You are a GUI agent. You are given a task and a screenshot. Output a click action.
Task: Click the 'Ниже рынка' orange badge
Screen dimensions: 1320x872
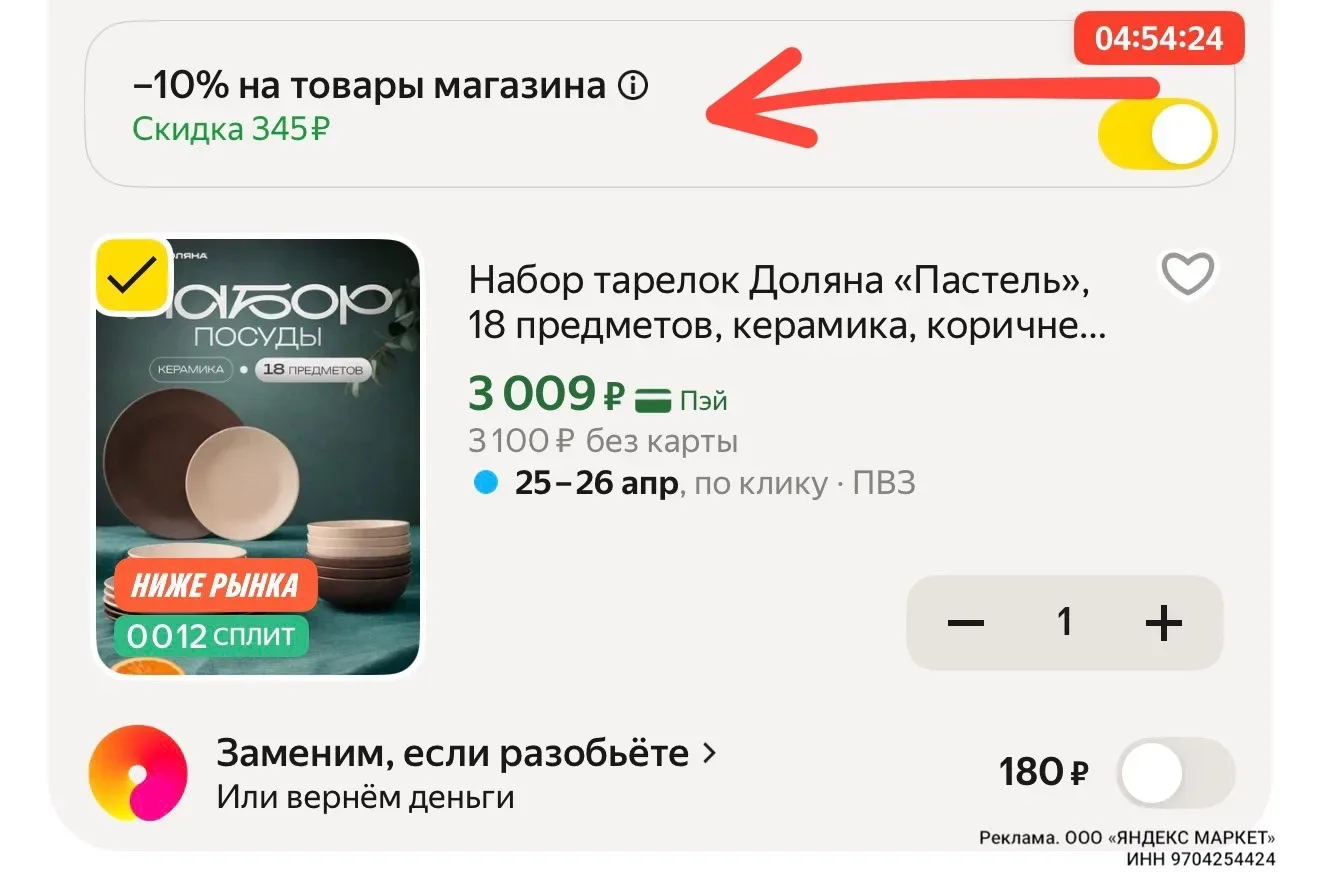point(215,585)
